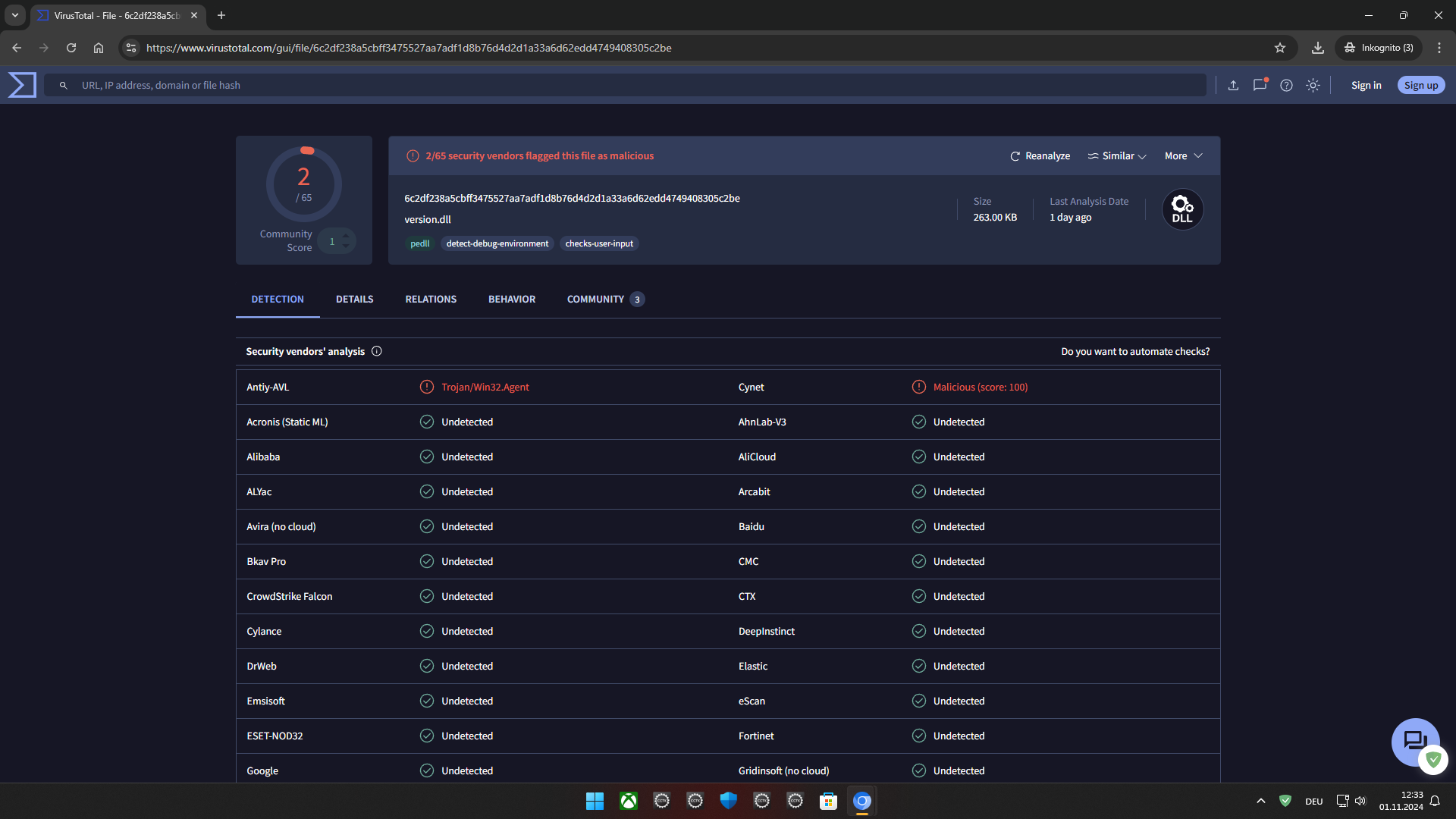Switch to the BEHAVIOR tab

pyautogui.click(x=512, y=299)
